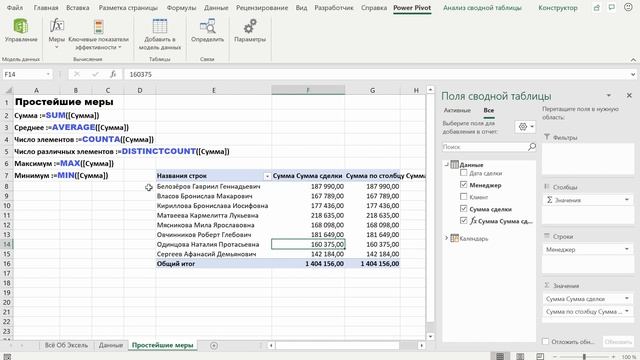Open Названия строк filter dropdown

click(267, 176)
